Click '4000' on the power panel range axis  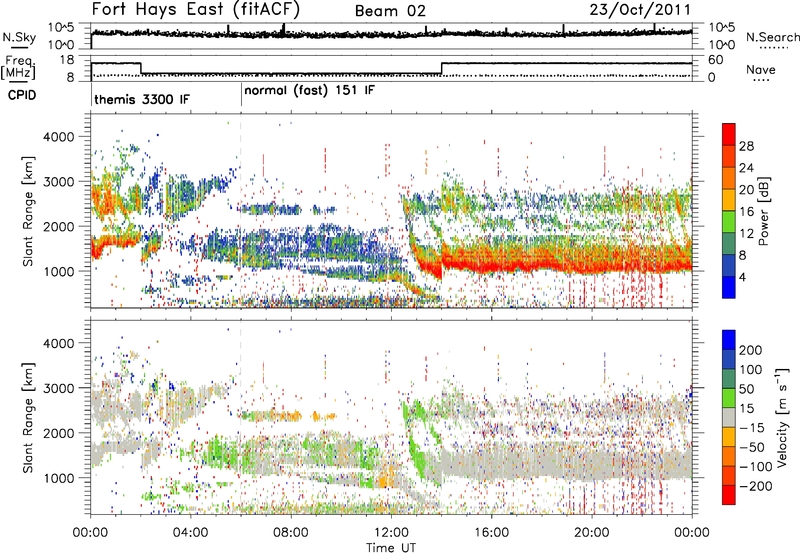[58, 137]
